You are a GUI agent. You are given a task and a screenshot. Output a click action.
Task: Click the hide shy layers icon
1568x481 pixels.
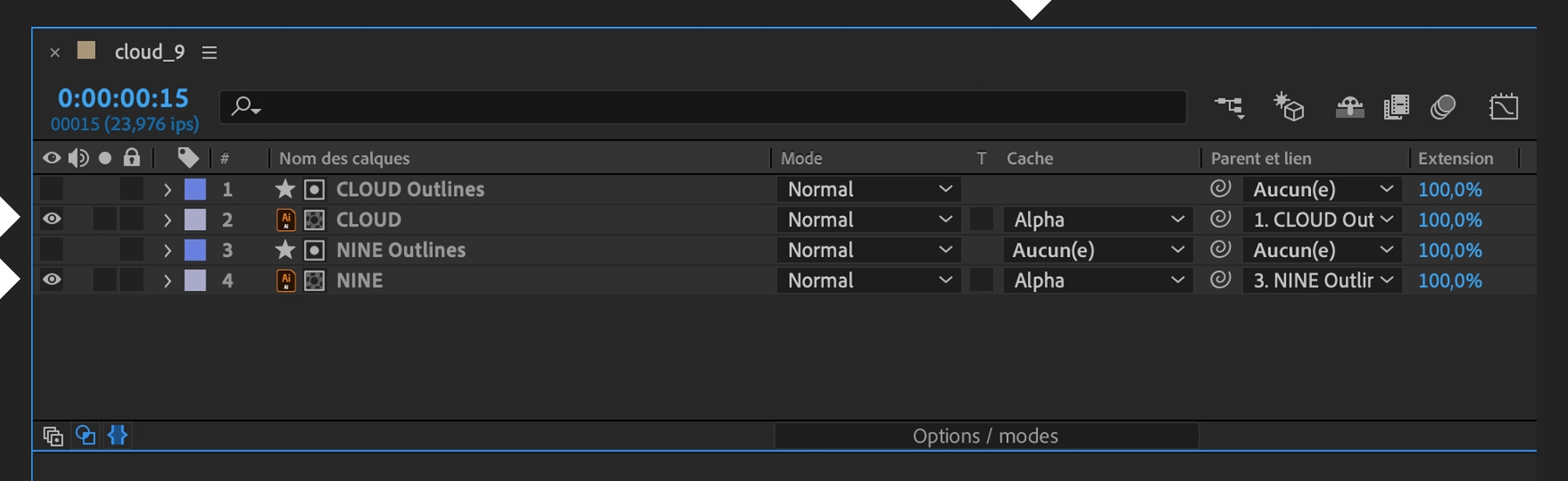tap(1349, 107)
